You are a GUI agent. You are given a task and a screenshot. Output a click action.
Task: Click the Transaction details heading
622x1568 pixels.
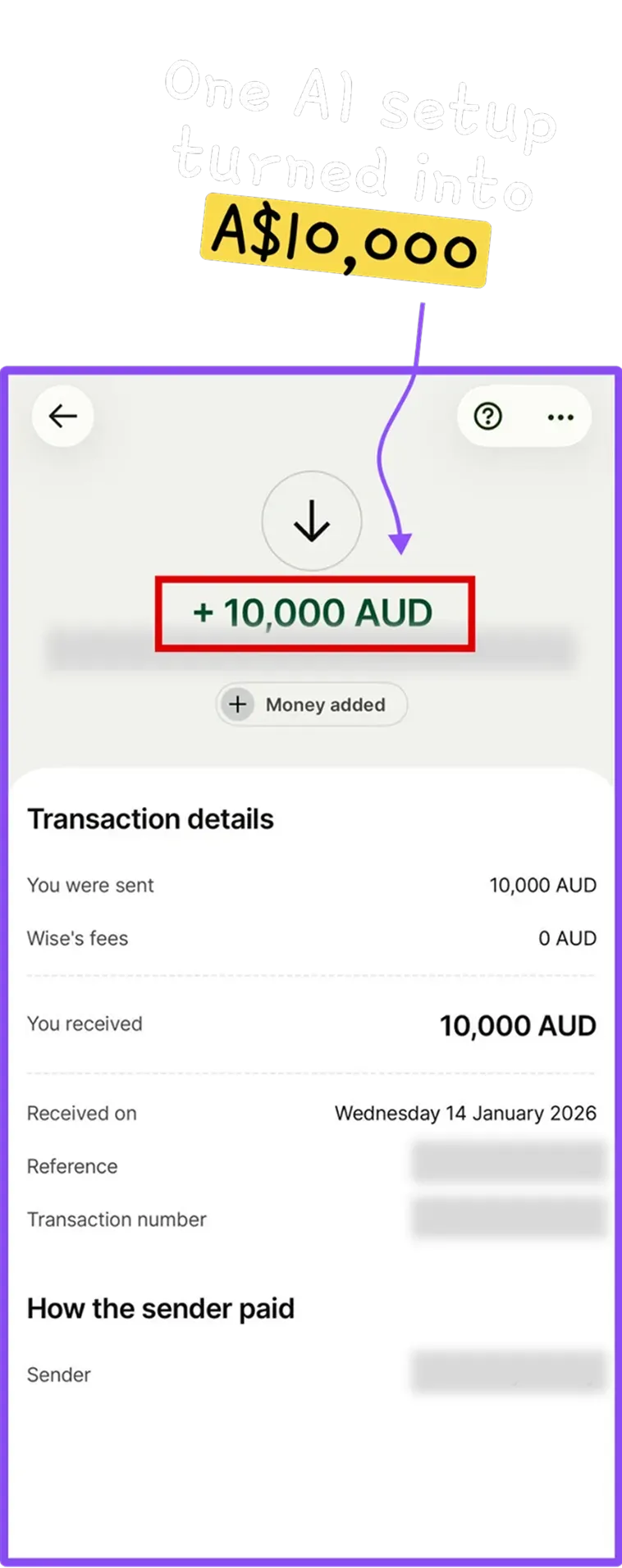tap(150, 819)
